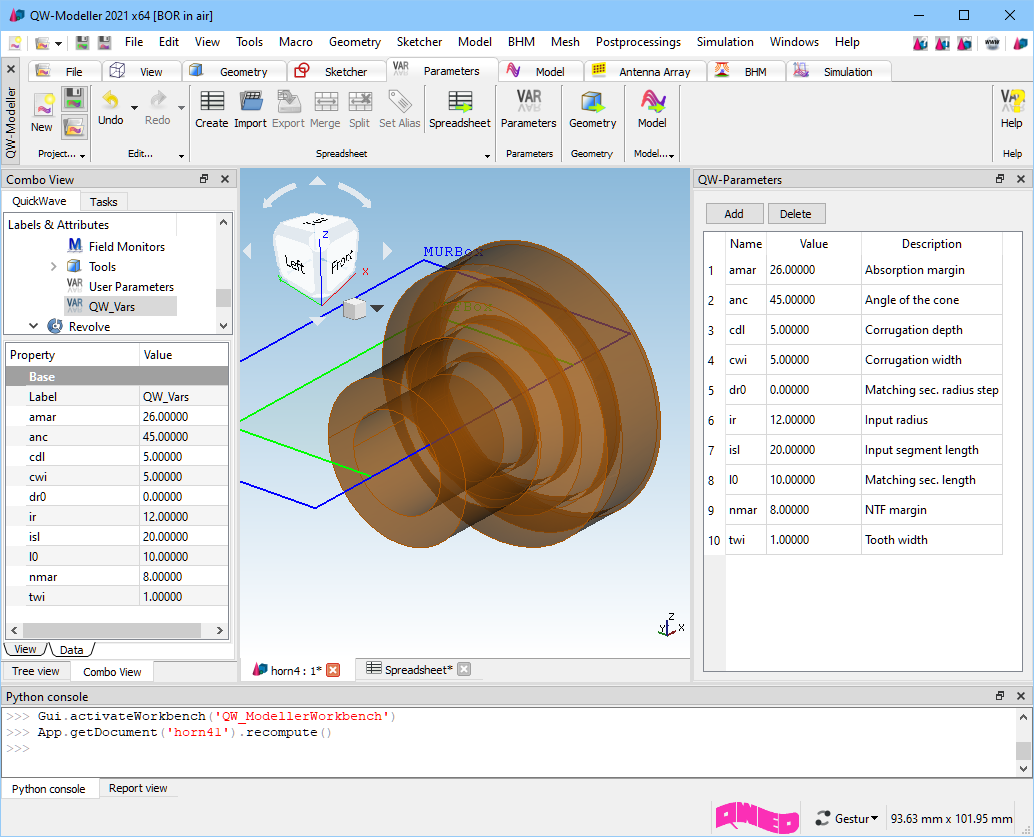This screenshot has width=1034, height=837.
Task: Click the Add button in QW-Parameters
Action: point(734,214)
